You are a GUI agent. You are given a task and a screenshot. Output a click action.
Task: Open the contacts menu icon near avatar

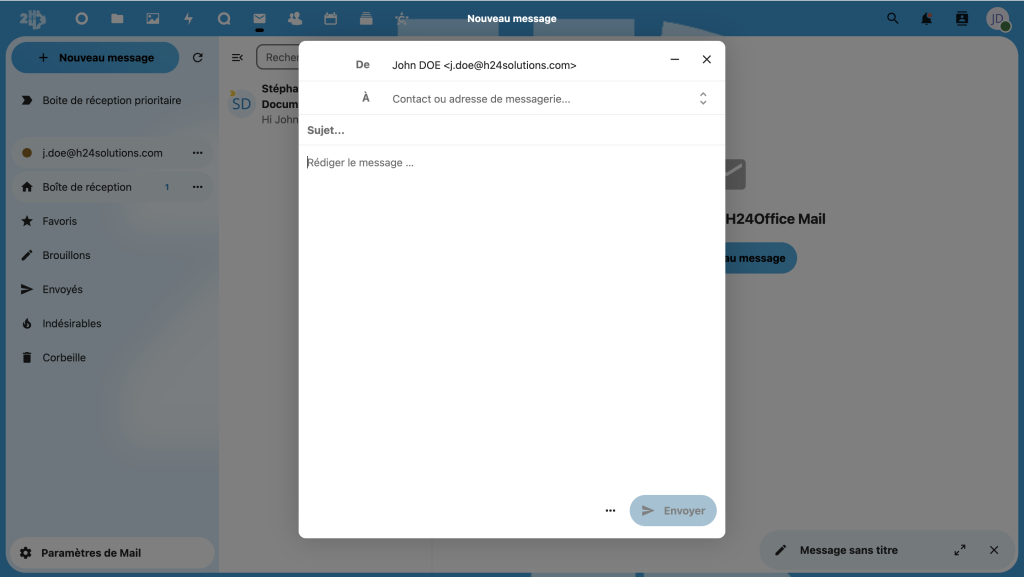tap(962, 18)
